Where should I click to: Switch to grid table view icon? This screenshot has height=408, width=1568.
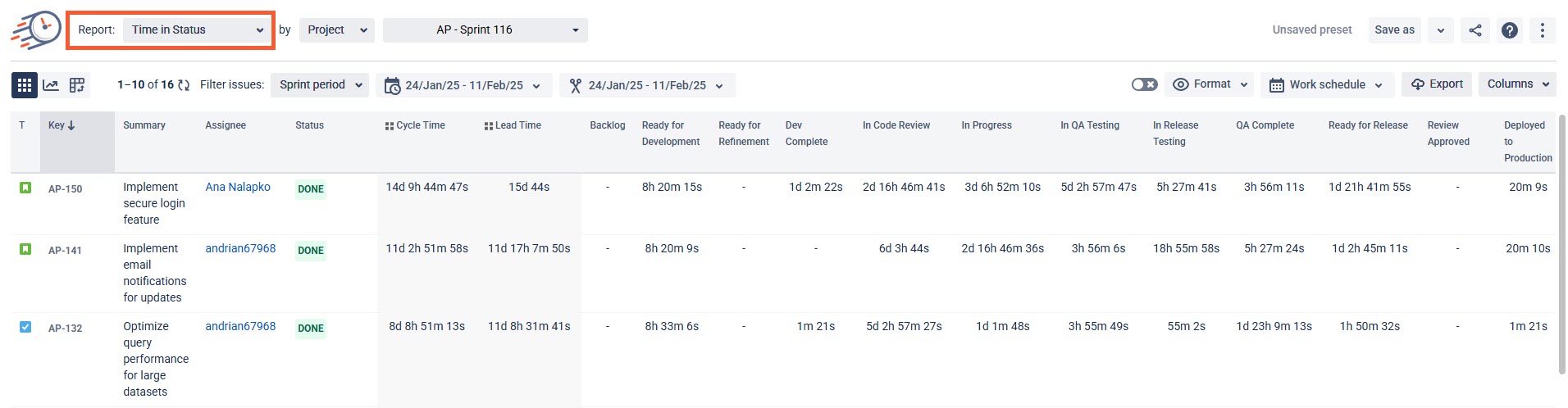[x=25, y=84]
